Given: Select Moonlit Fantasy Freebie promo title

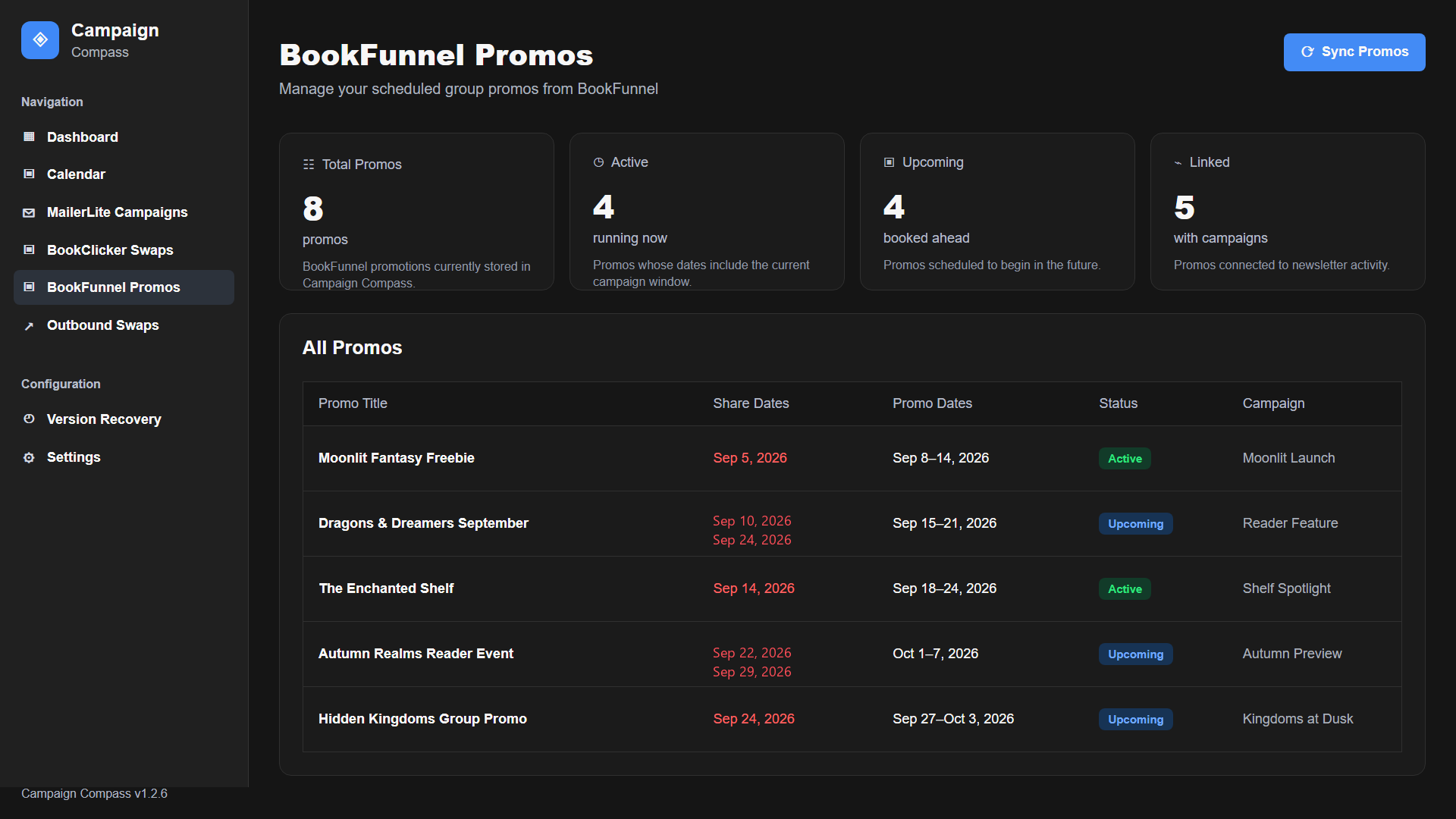Looking at the screenshot, I should point(396,458).
